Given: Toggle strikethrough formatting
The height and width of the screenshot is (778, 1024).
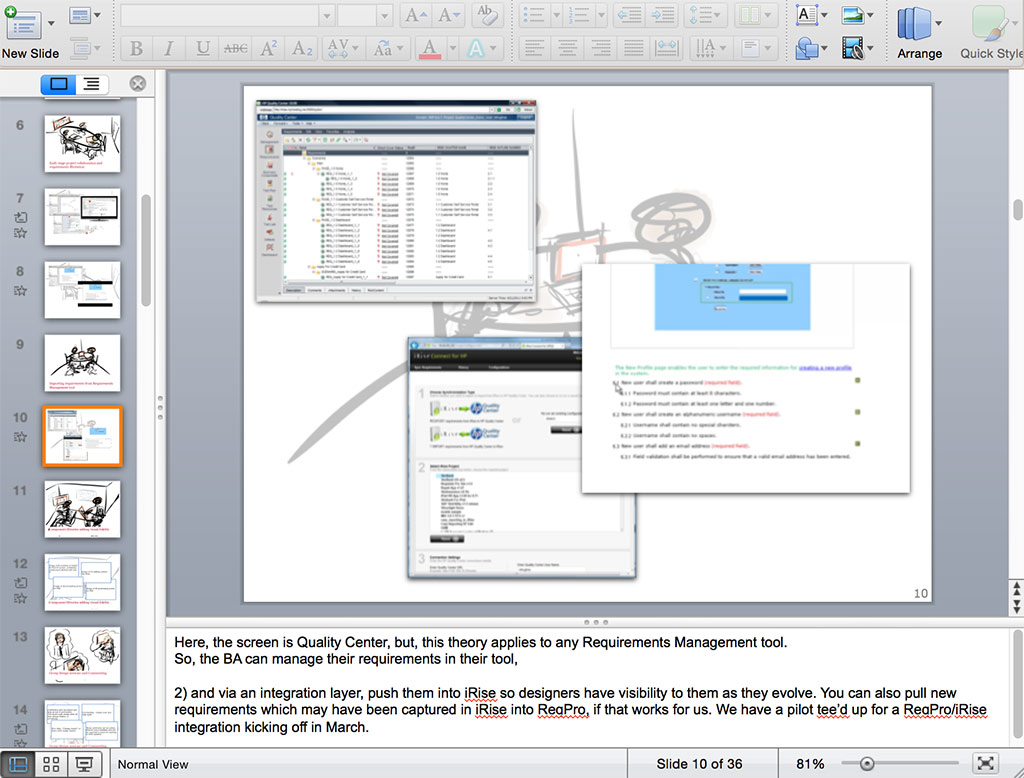Looking at the screenshot, I should (235, 48).
